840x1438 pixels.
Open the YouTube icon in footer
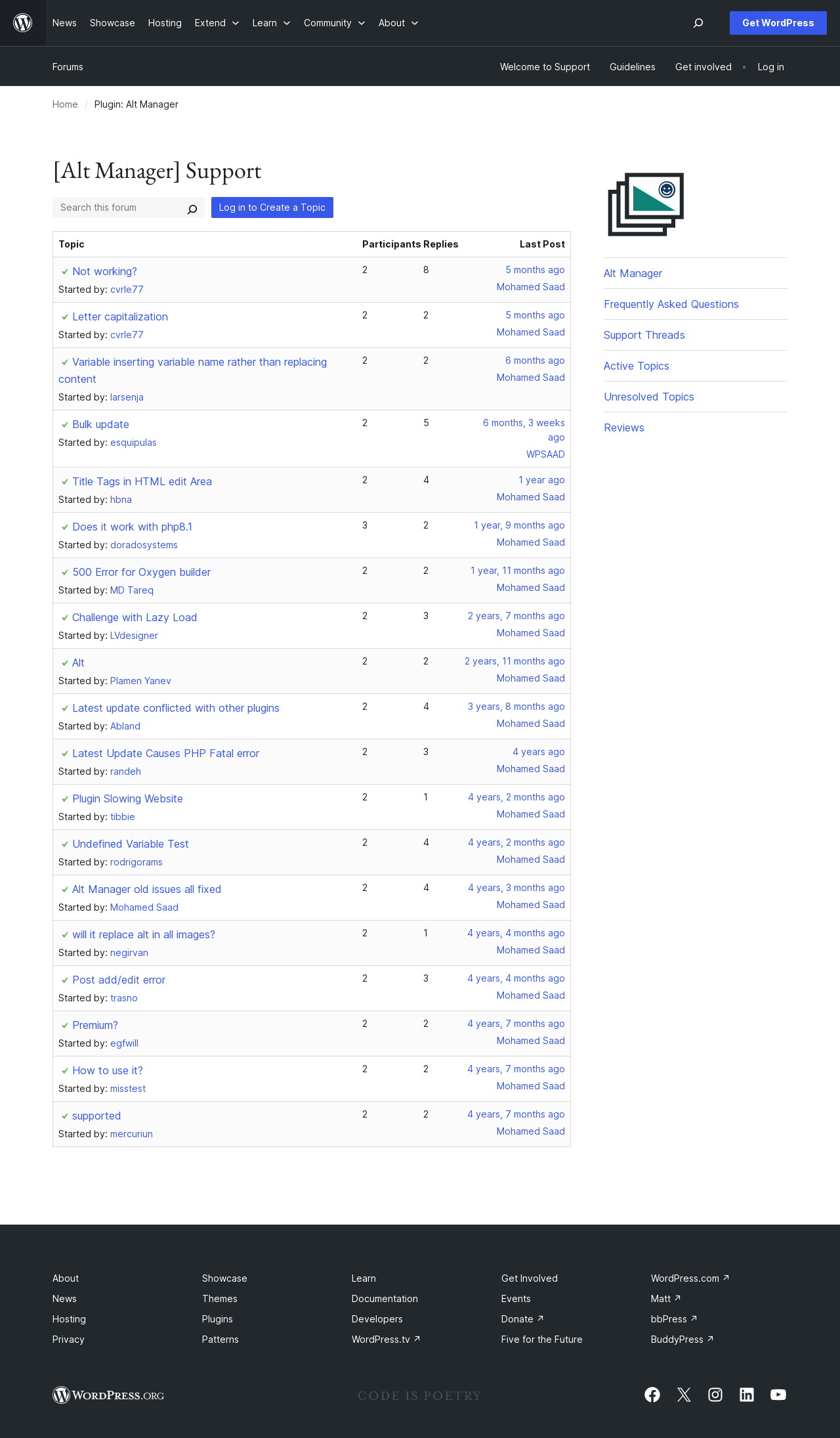778,1395
